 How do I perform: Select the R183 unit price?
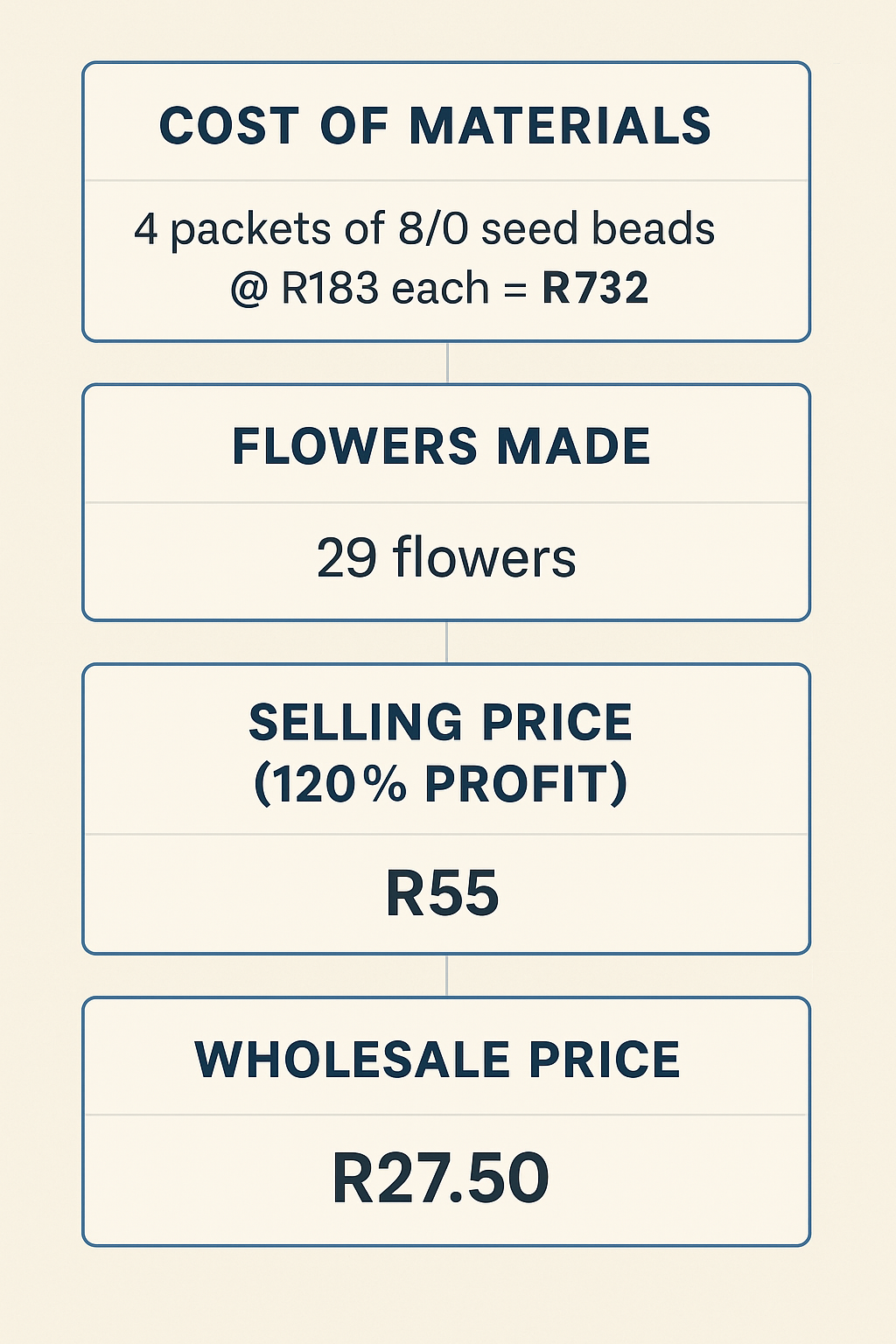pyautogui.click(x=330, y=289)
